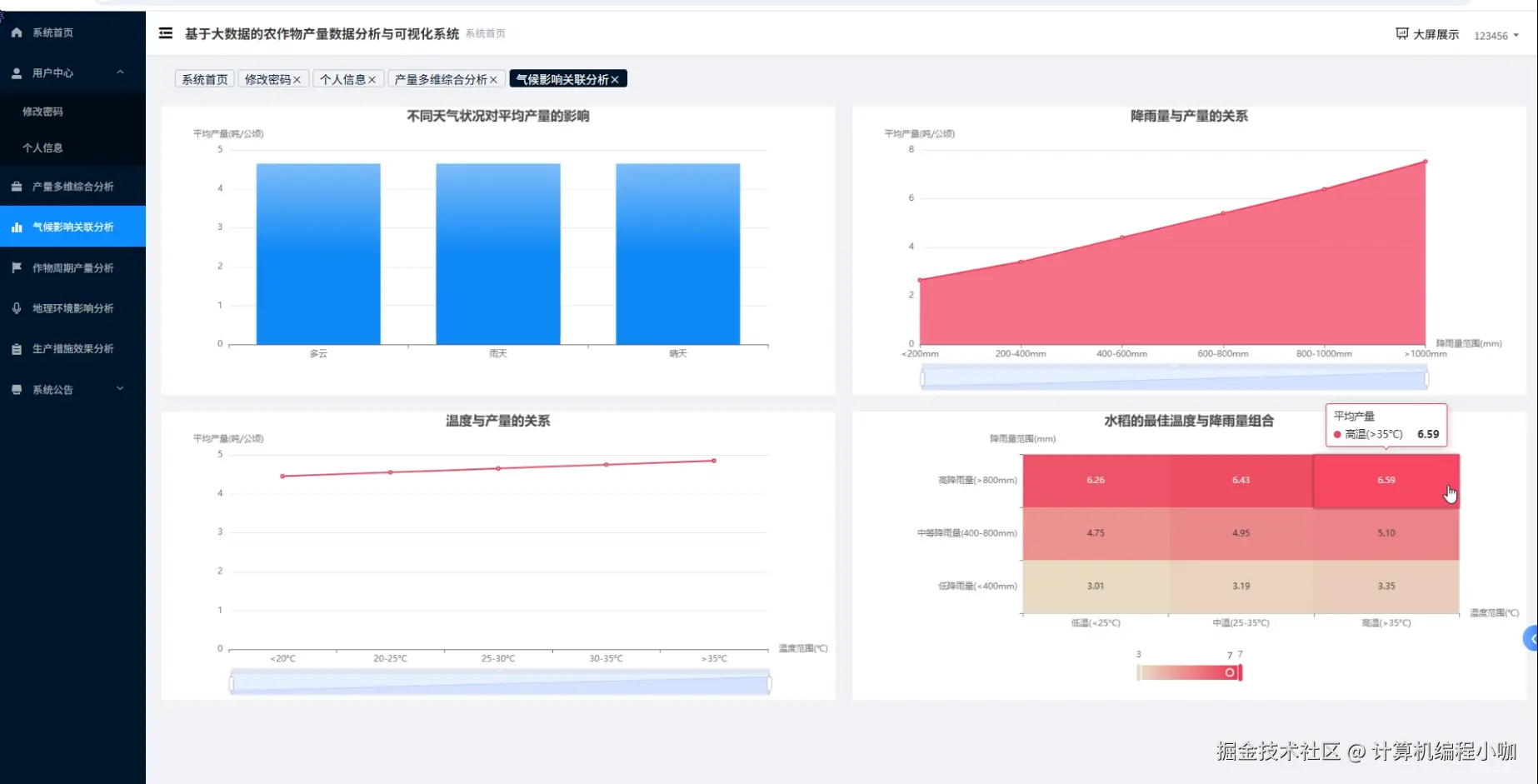Close the 产量多维综合分析 tab
The height and width of the screenshot is (784, 1538).
click(493, 80)
